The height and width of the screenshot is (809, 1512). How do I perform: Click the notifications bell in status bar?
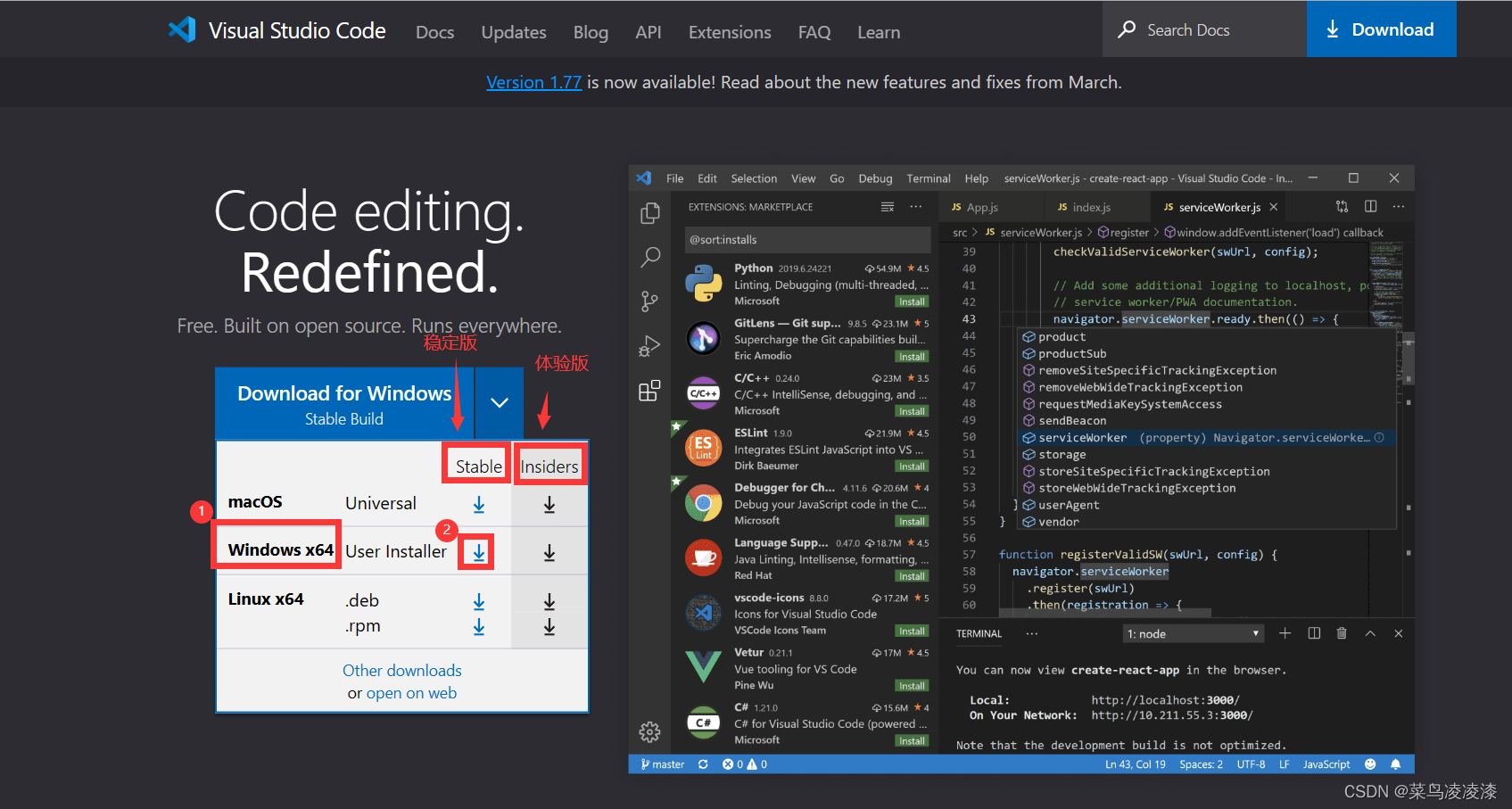pyautogui.click(x=1396, y=764)
